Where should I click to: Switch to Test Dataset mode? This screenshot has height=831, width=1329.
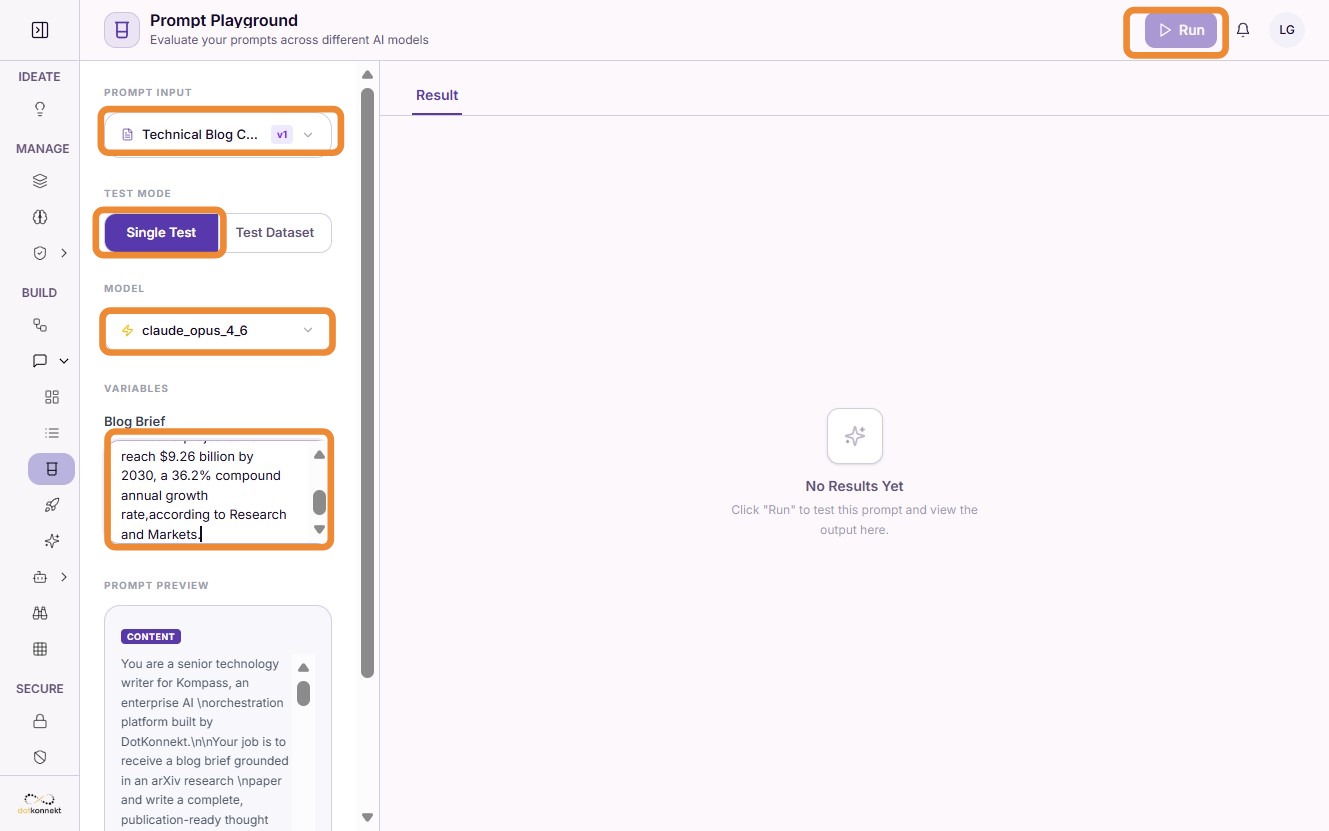(275, 232)
